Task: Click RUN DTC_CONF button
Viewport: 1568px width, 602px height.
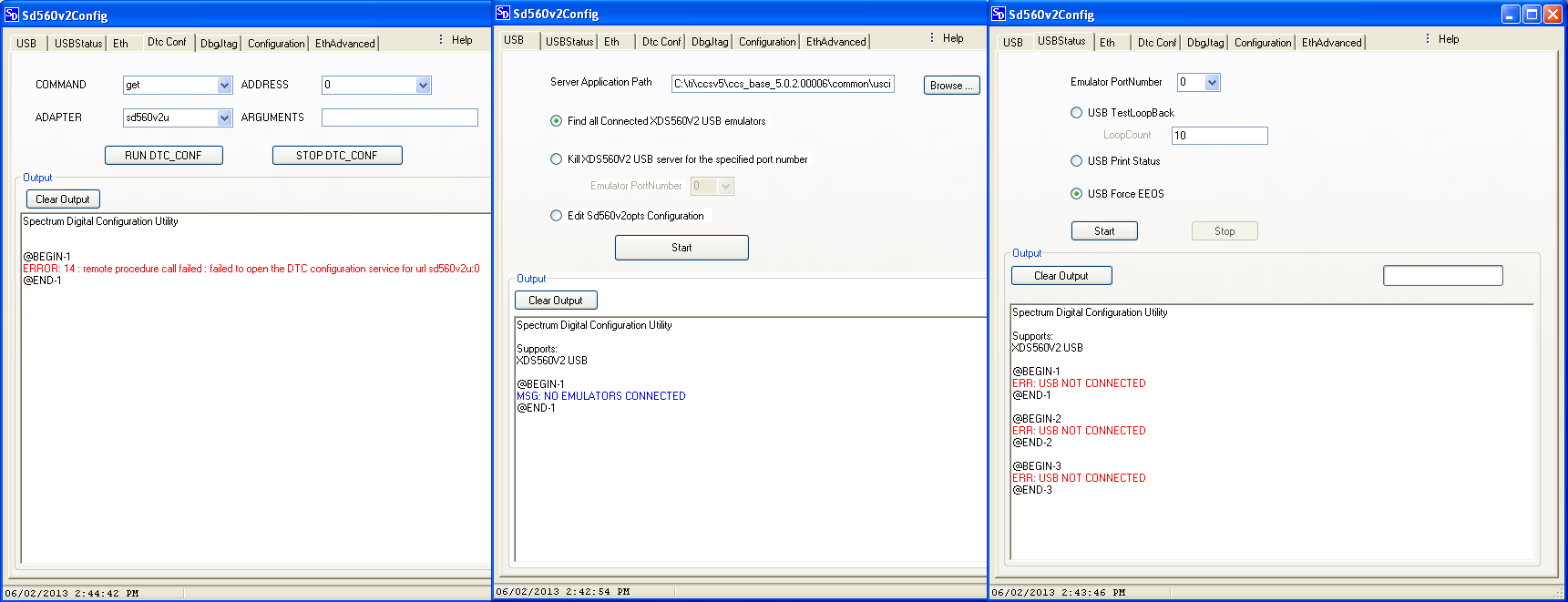Action: pyautogui.click(x=163, y=156)
